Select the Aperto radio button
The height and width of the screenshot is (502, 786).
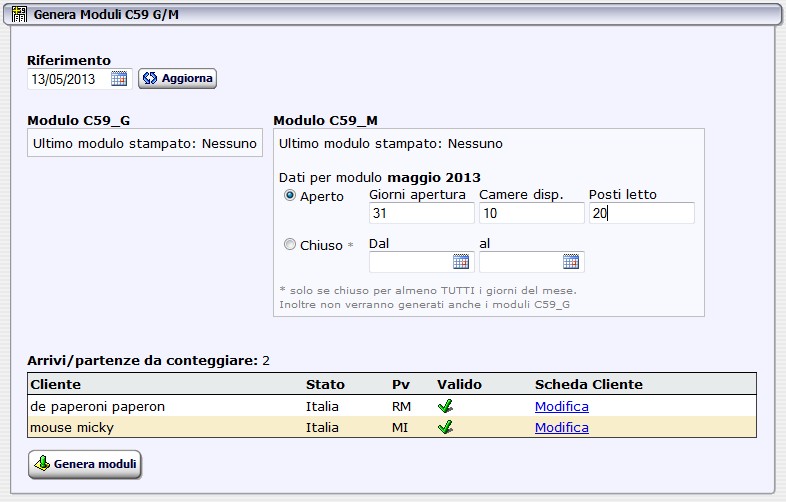pyautogui.click(x=290, y=196)
